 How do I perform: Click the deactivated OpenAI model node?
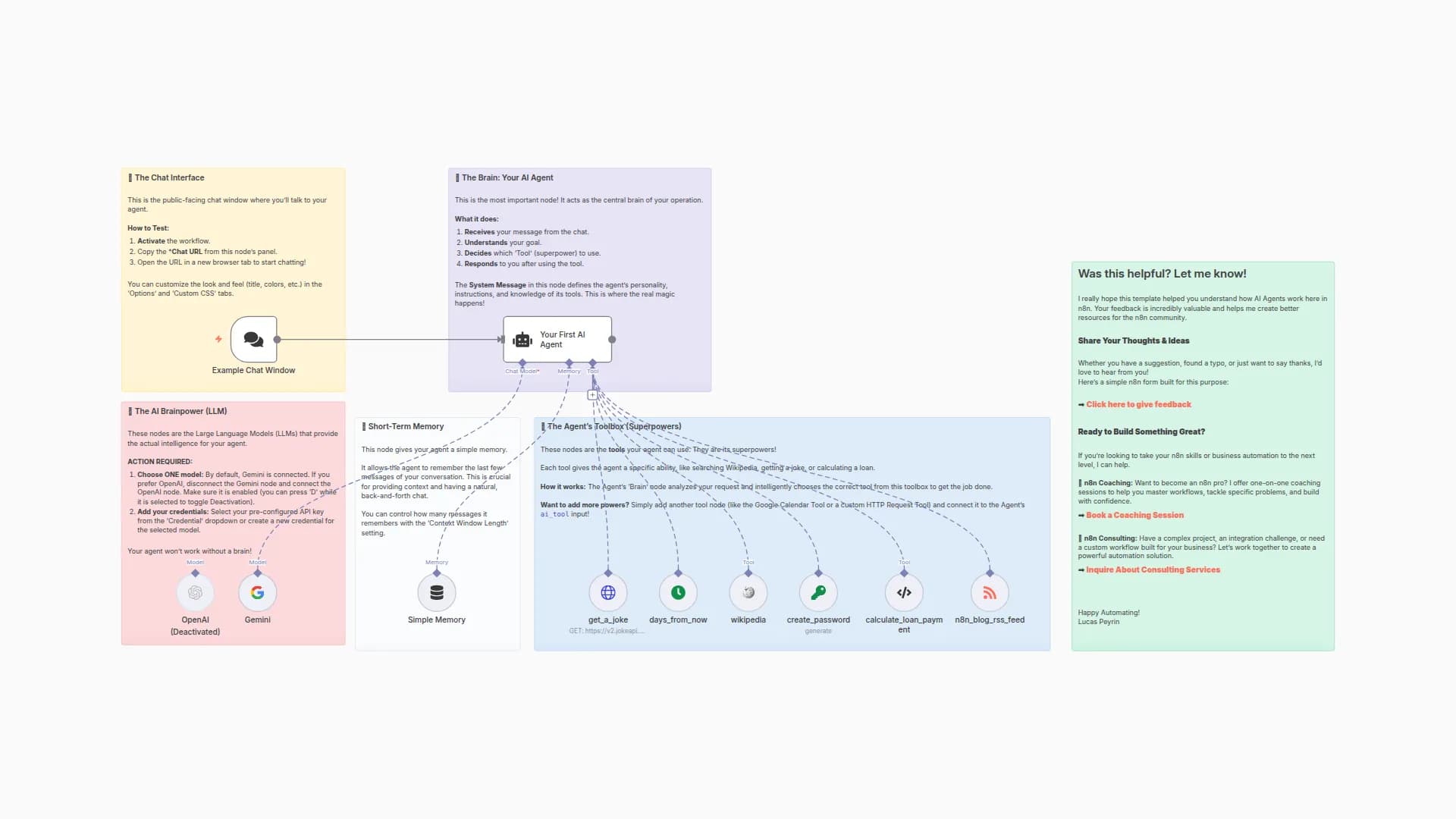pyautogui.click(x=195, y=592)
